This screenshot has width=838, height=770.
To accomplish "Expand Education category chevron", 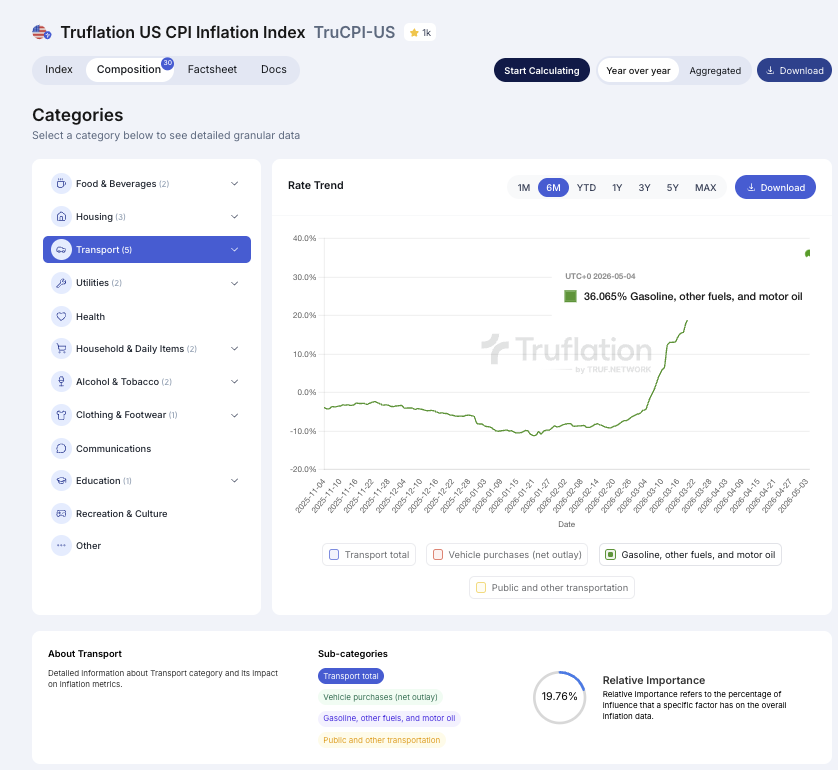I will (x=235, y=481).
